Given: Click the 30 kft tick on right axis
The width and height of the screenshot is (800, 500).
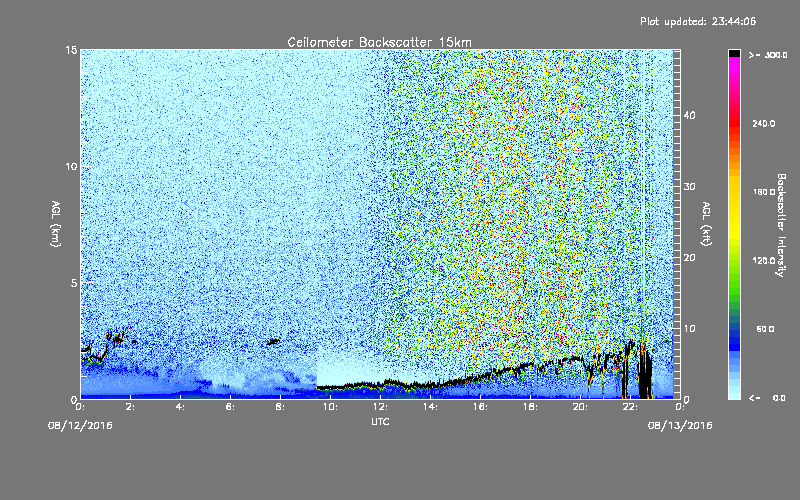Looking at the screenshot, I should coord(689,186).
